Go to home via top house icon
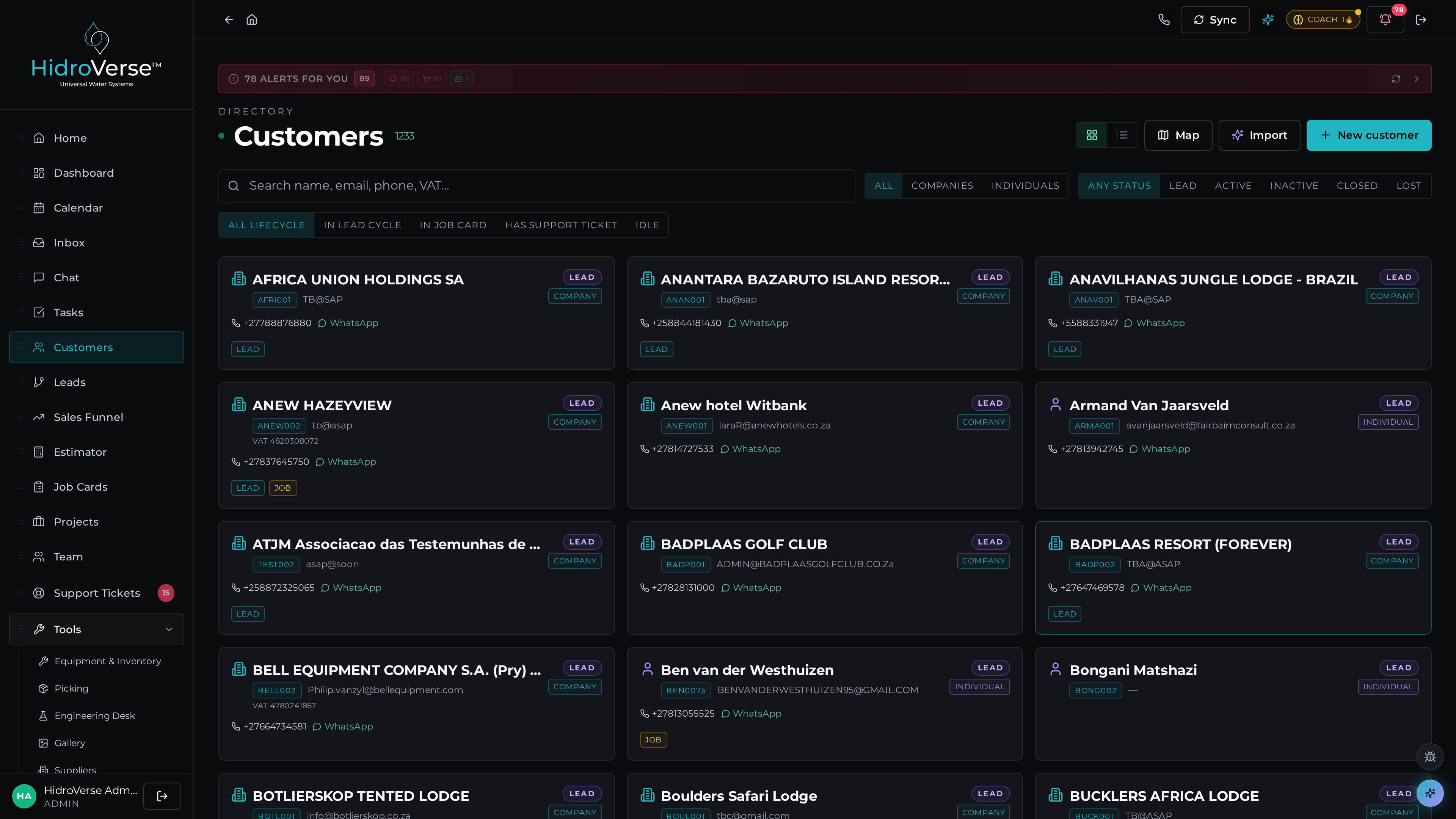This screenshot has height=819, width=1456. click(x=252, y=20)
